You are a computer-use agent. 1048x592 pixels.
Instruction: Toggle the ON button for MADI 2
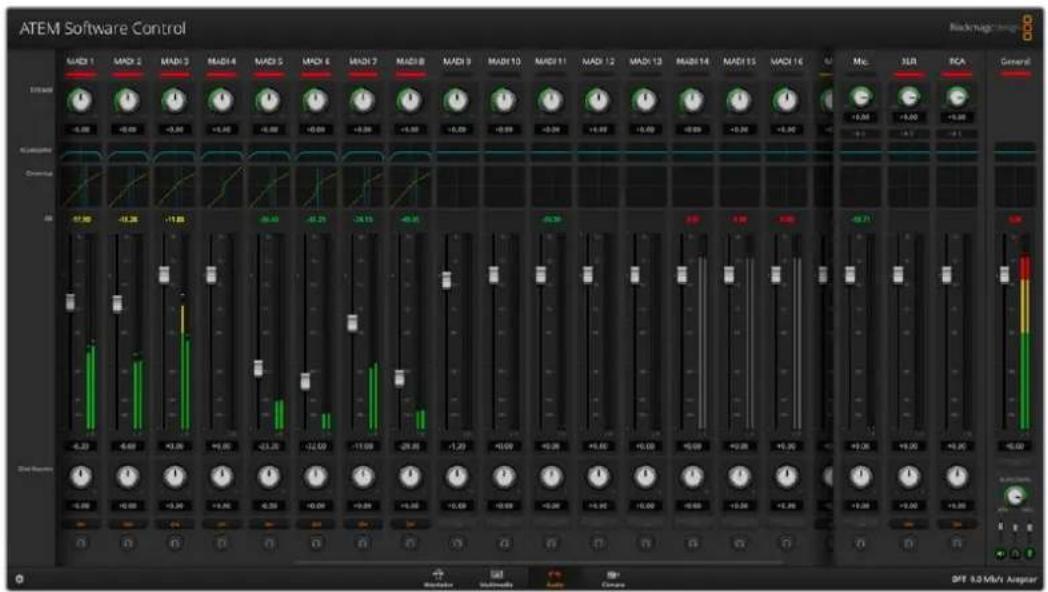128,525
